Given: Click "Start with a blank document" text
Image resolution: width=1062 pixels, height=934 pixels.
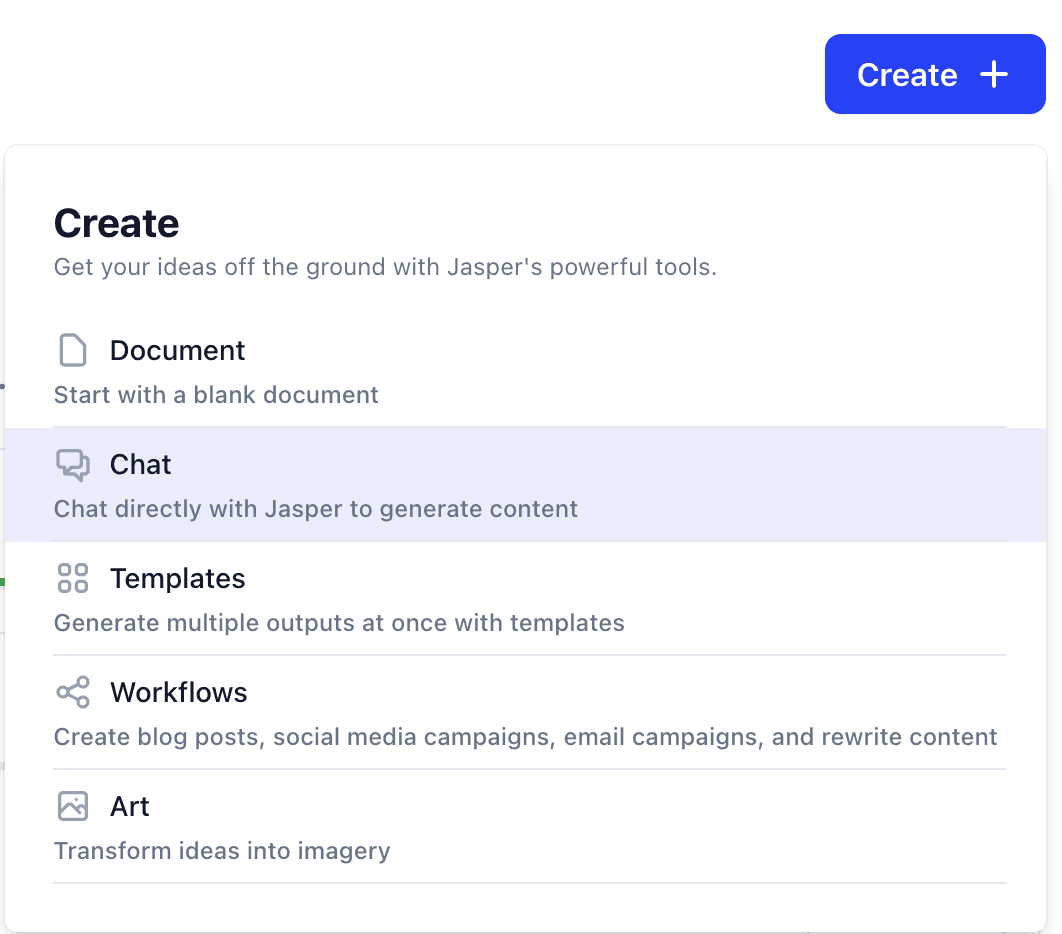Looking at the screenshot, I should [x=216, y=395].
